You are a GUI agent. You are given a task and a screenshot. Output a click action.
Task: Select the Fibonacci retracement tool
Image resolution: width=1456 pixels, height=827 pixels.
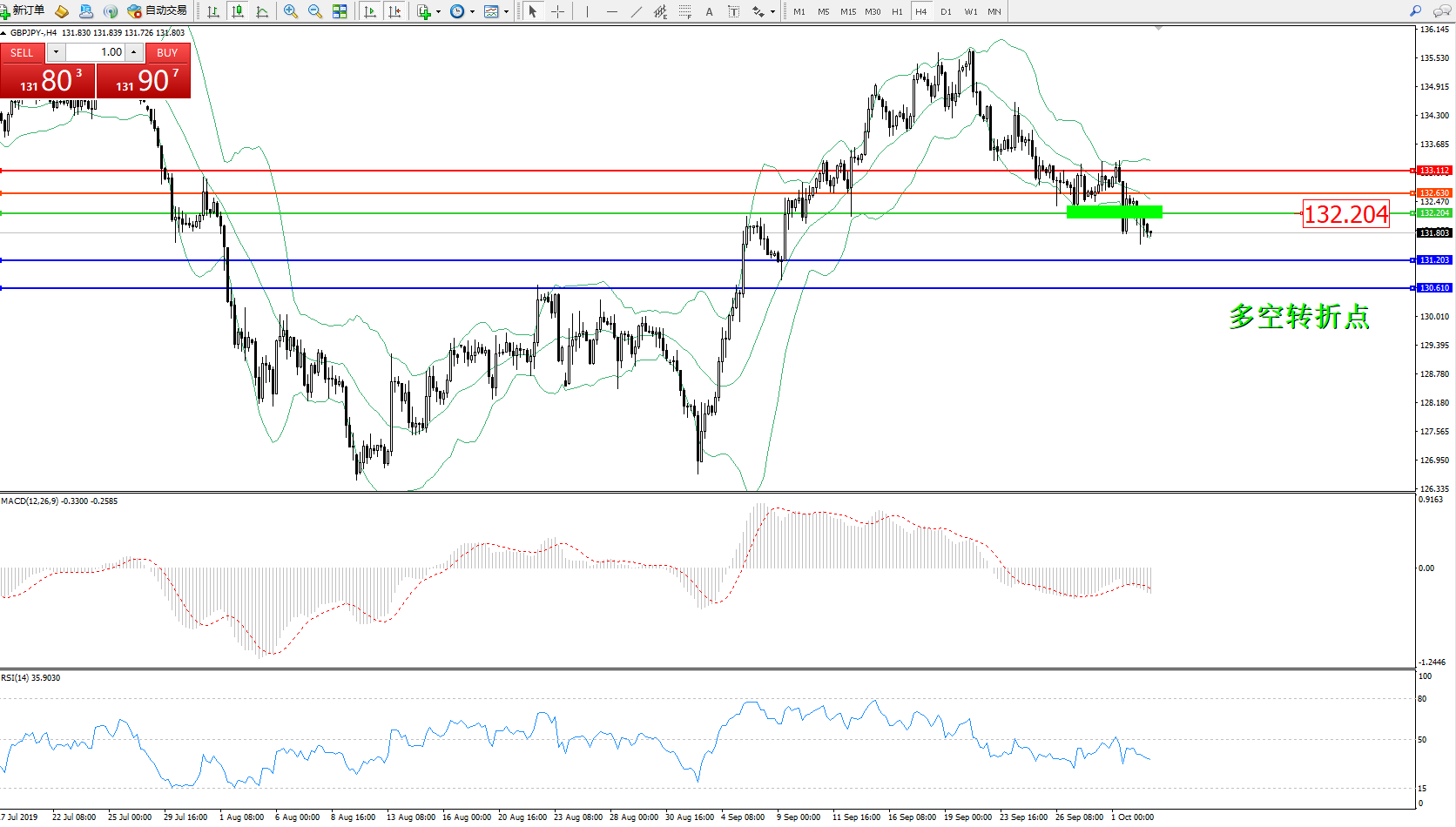coord(685,11)
